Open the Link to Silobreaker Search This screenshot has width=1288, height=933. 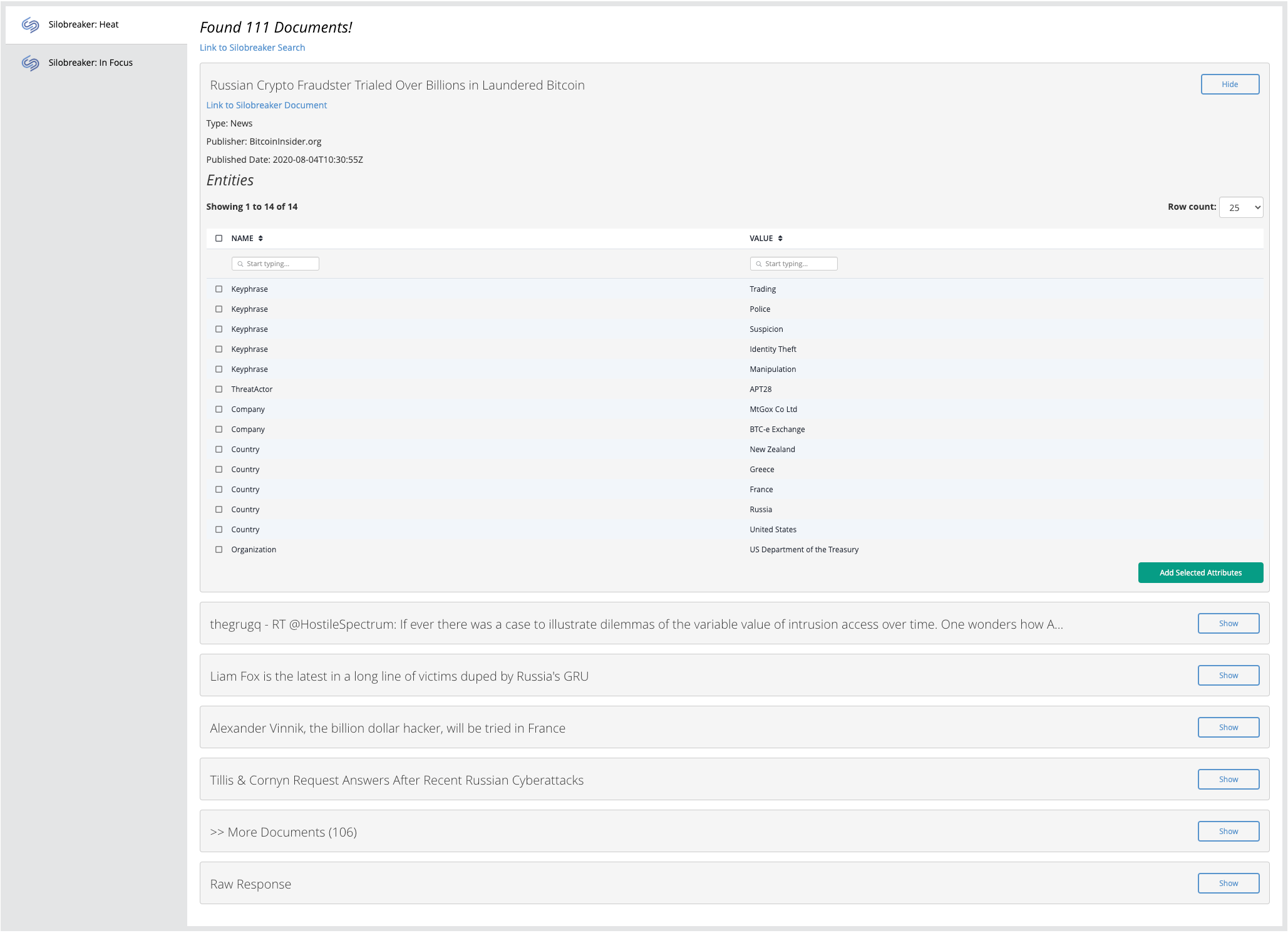(x=252, y=48)
